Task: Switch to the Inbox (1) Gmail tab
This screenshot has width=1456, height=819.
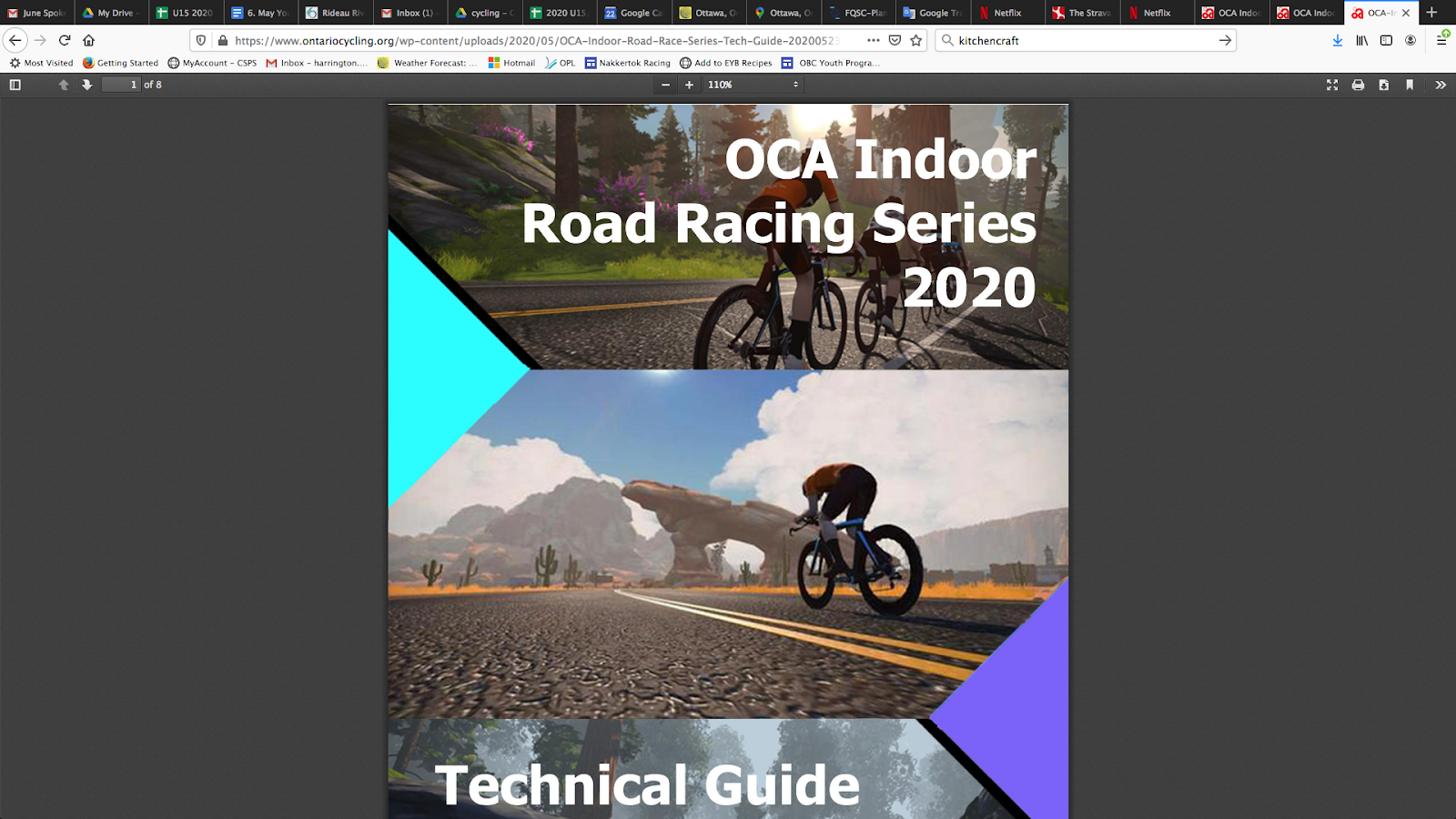Action: 409,13
